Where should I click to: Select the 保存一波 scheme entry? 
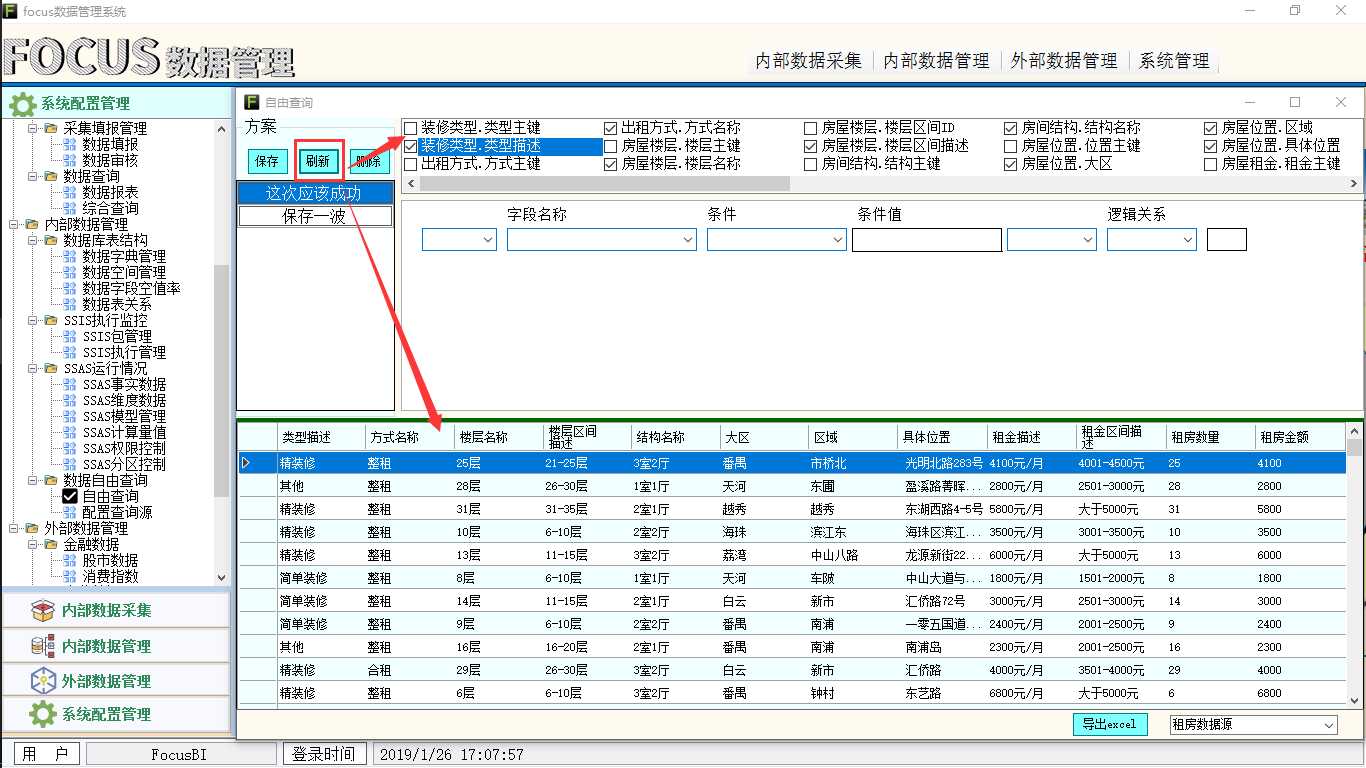click(315, 215)
